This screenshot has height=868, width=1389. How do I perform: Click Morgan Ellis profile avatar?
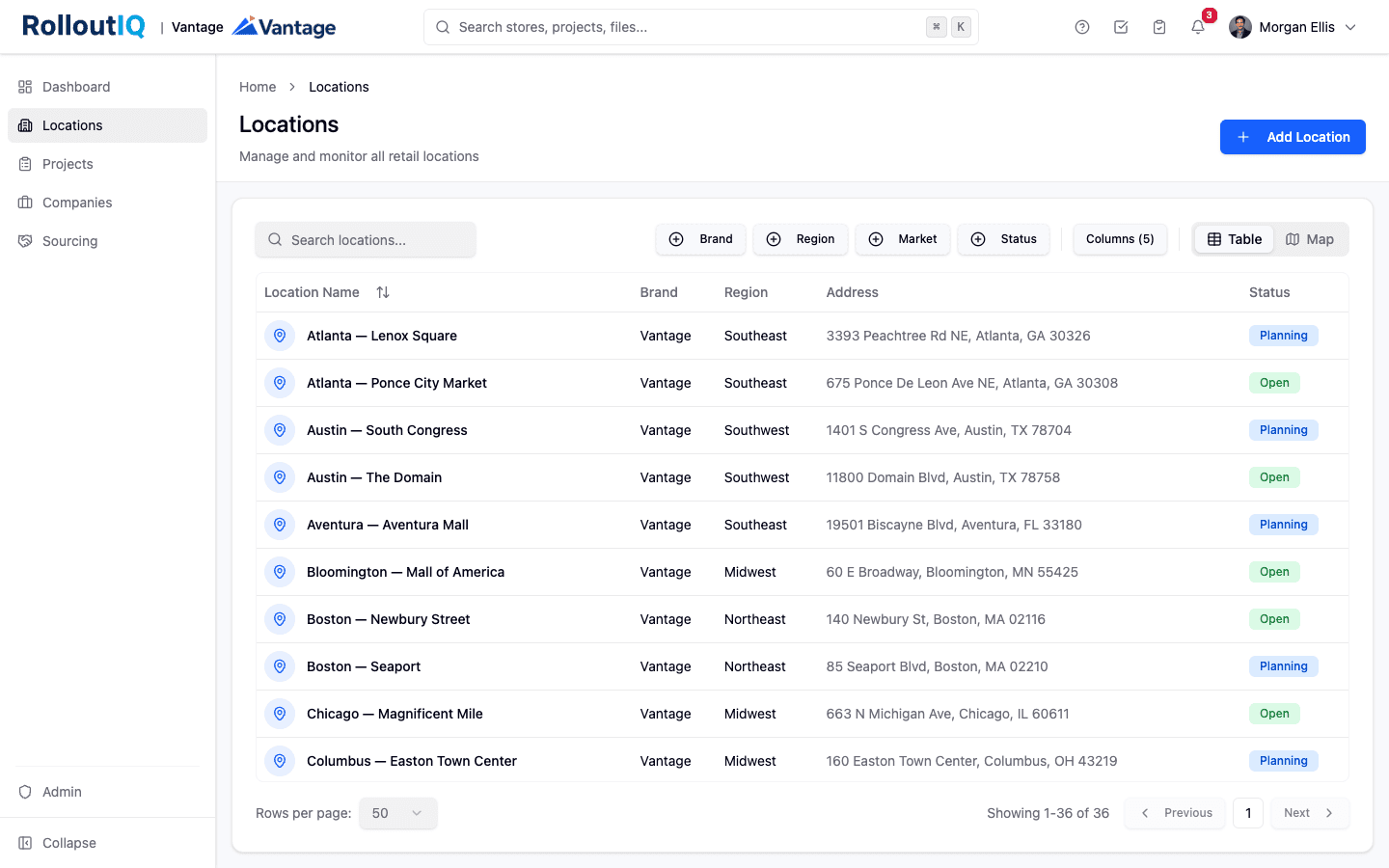pos(1240,27)
